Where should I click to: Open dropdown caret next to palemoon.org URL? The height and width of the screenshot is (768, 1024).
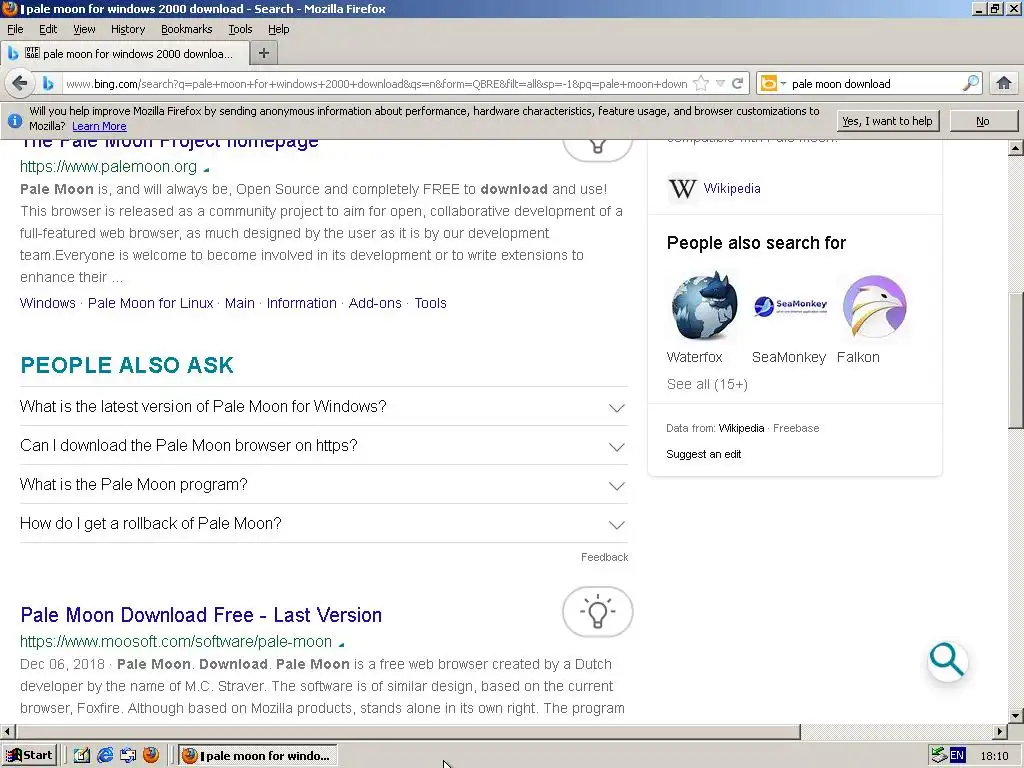click(x=206, y=169)
